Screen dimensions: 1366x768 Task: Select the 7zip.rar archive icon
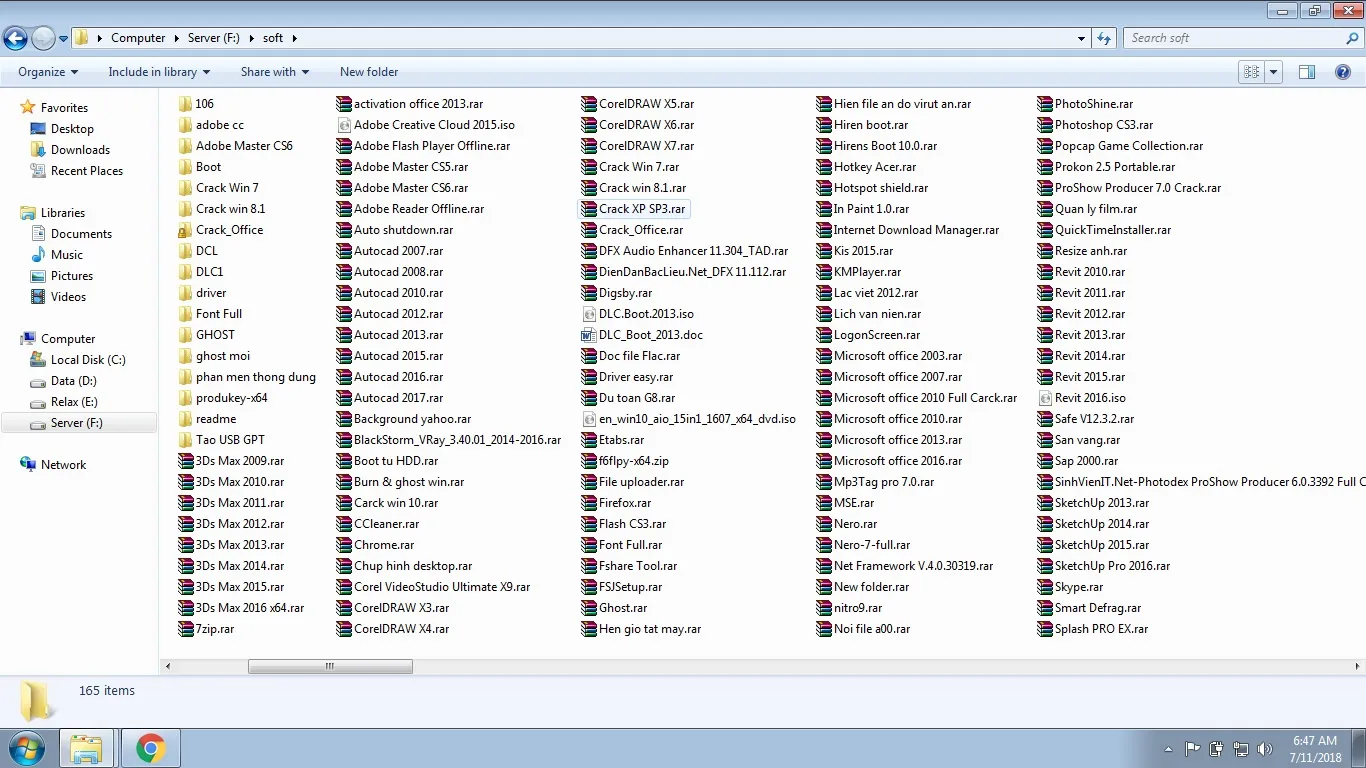tap(185, 629)
